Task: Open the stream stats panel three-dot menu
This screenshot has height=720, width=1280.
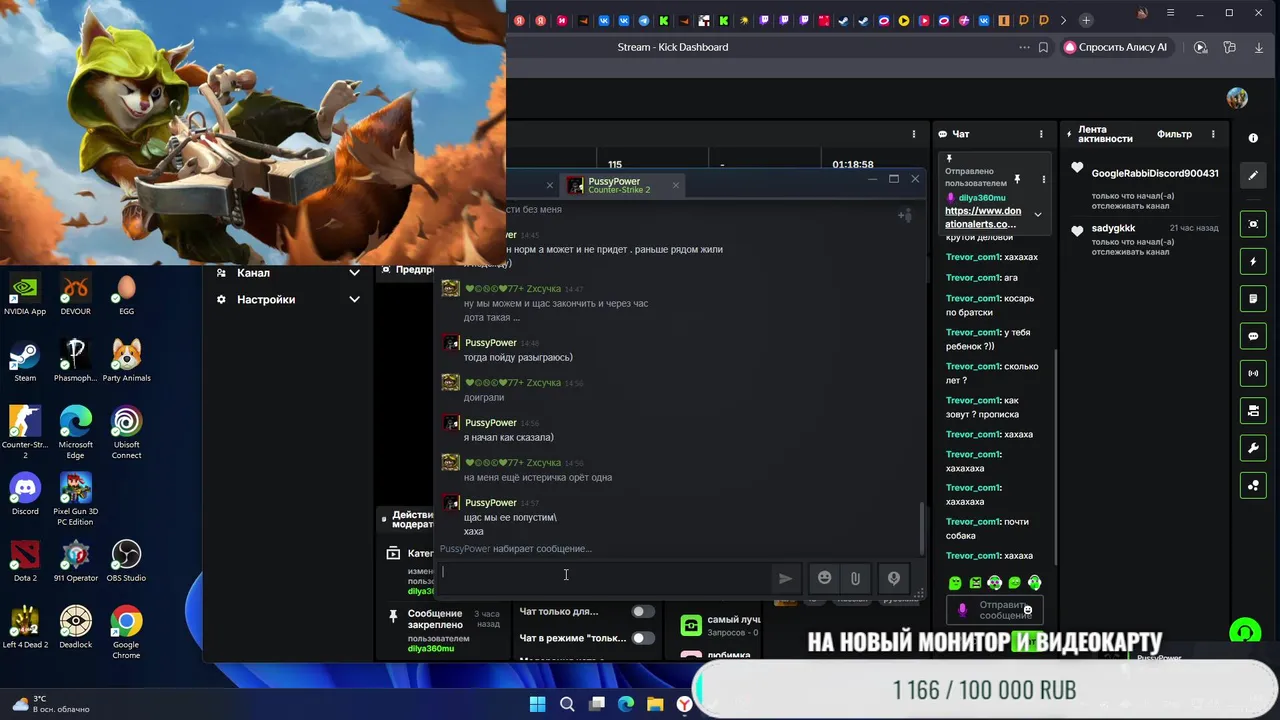Action: 913,134
